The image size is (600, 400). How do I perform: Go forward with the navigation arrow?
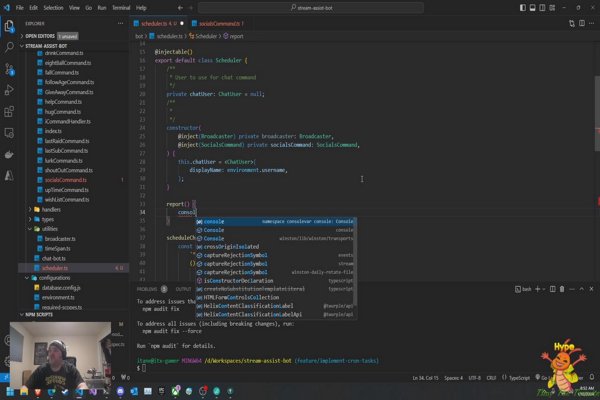point(191,8)
